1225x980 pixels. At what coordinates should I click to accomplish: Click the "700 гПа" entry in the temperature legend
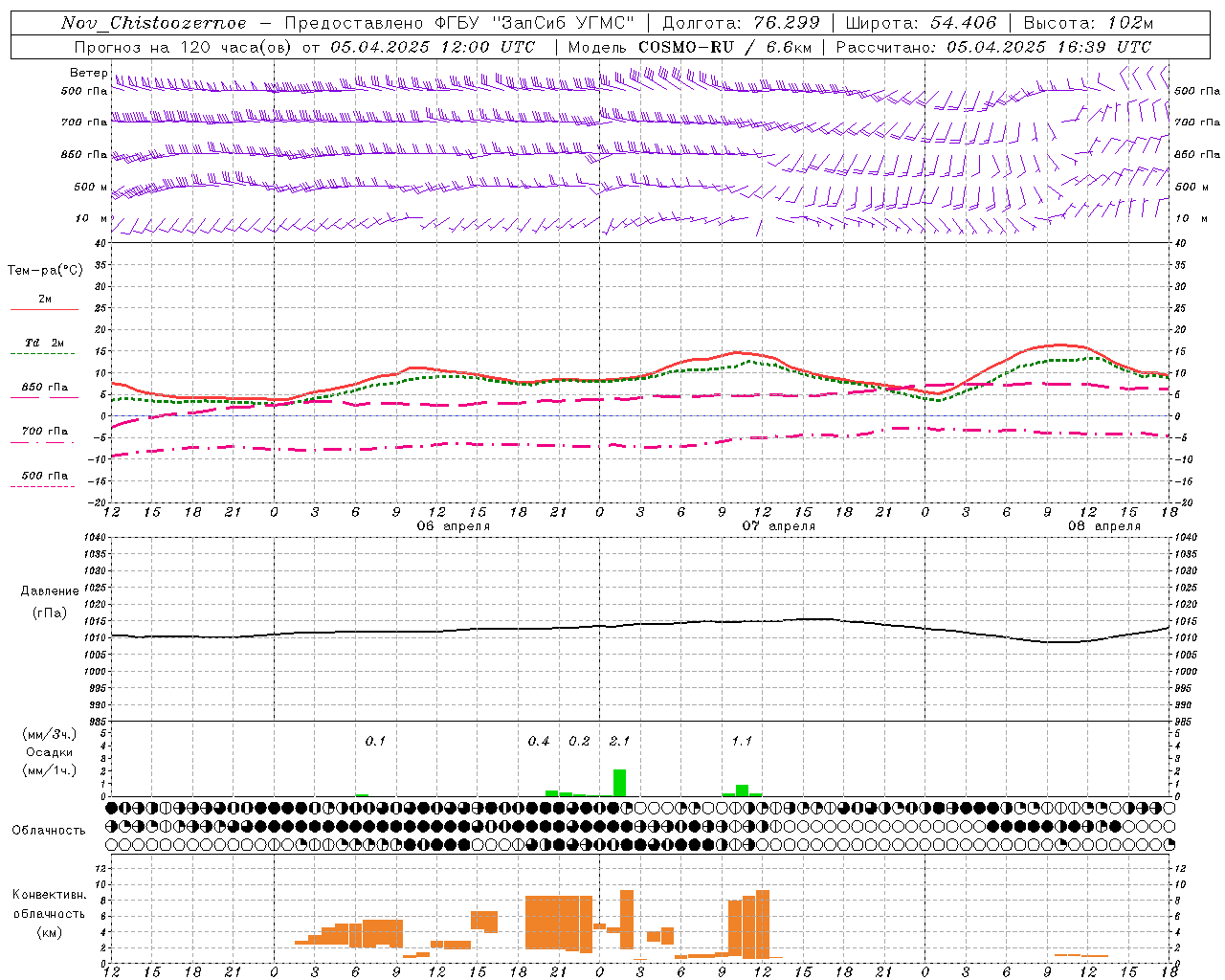pos(45,432)
